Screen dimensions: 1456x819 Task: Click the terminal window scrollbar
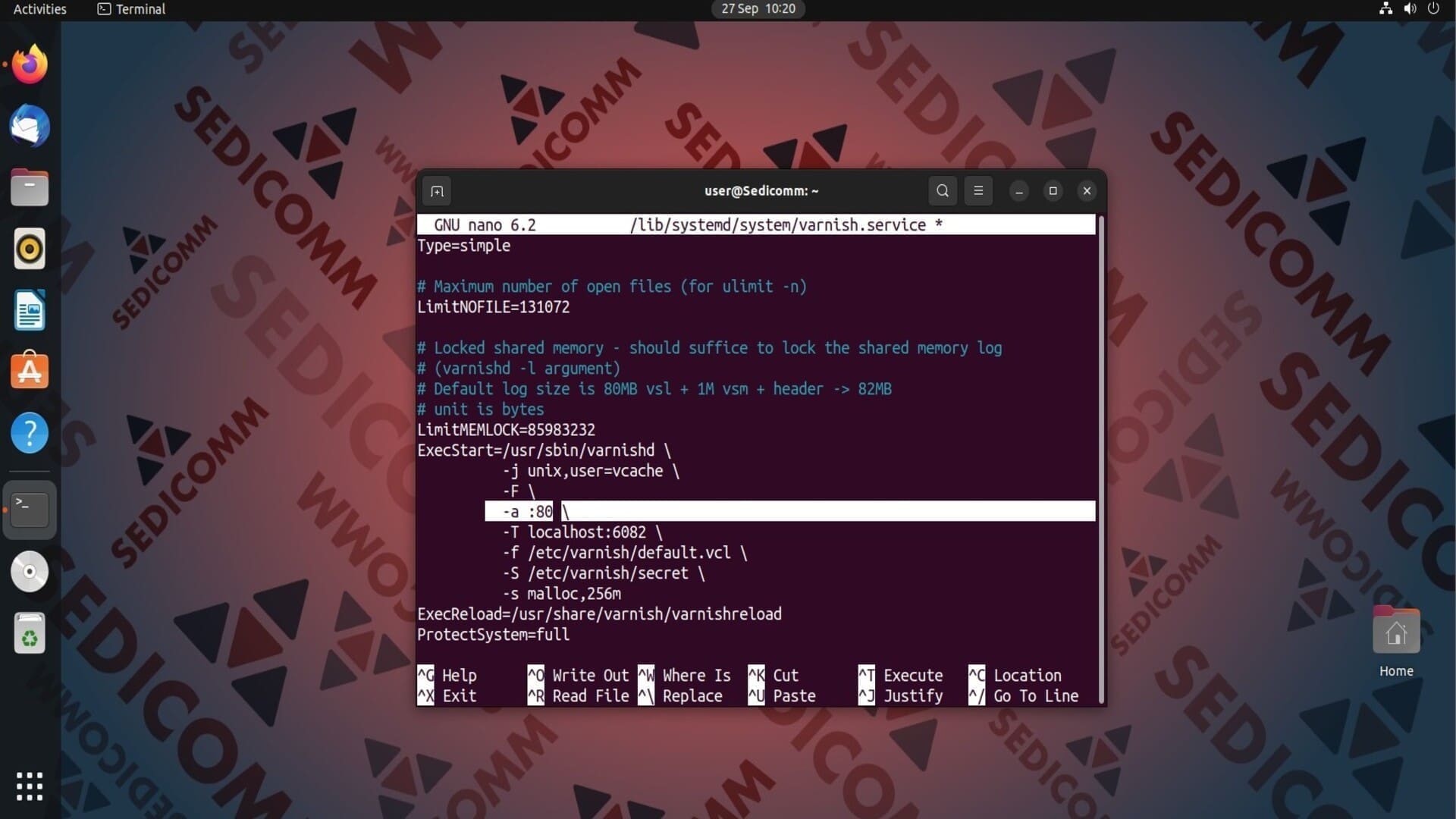pyautogui.click(x=1101, y=459)
